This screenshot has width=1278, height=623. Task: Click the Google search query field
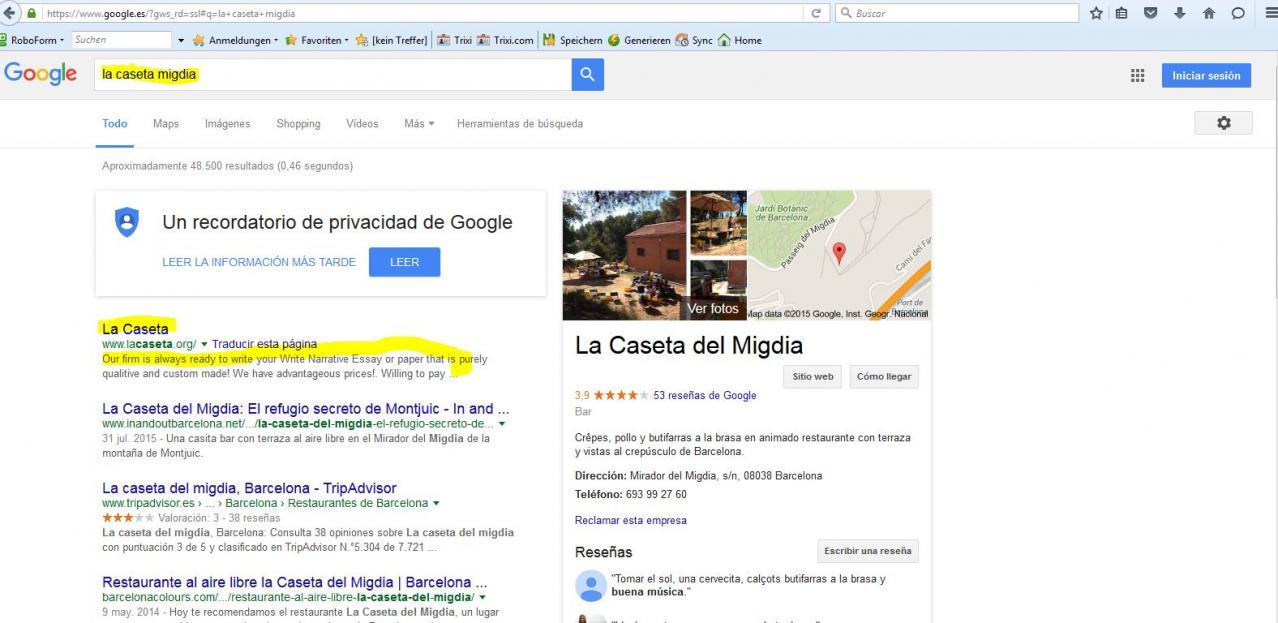coord(333,74)
